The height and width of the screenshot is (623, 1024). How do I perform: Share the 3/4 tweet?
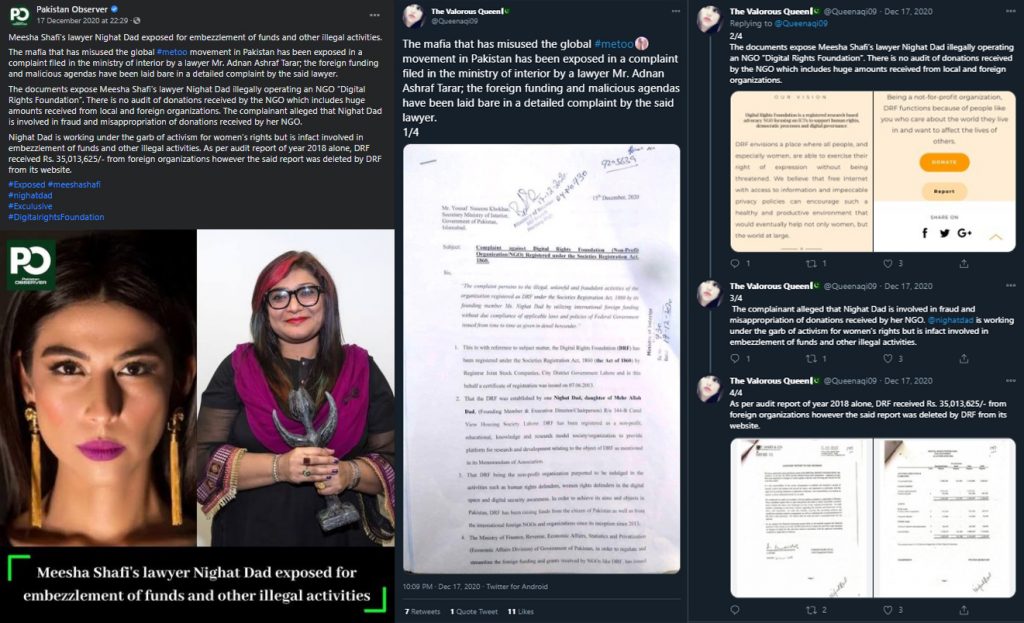click(x=964, y=359)
